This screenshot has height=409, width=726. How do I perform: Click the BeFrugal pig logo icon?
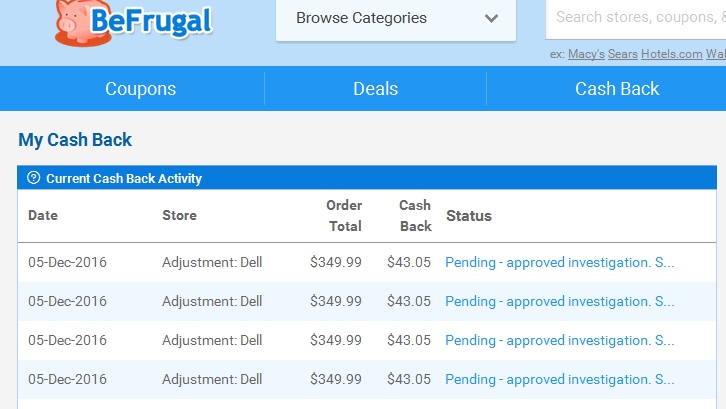[73, 23]
